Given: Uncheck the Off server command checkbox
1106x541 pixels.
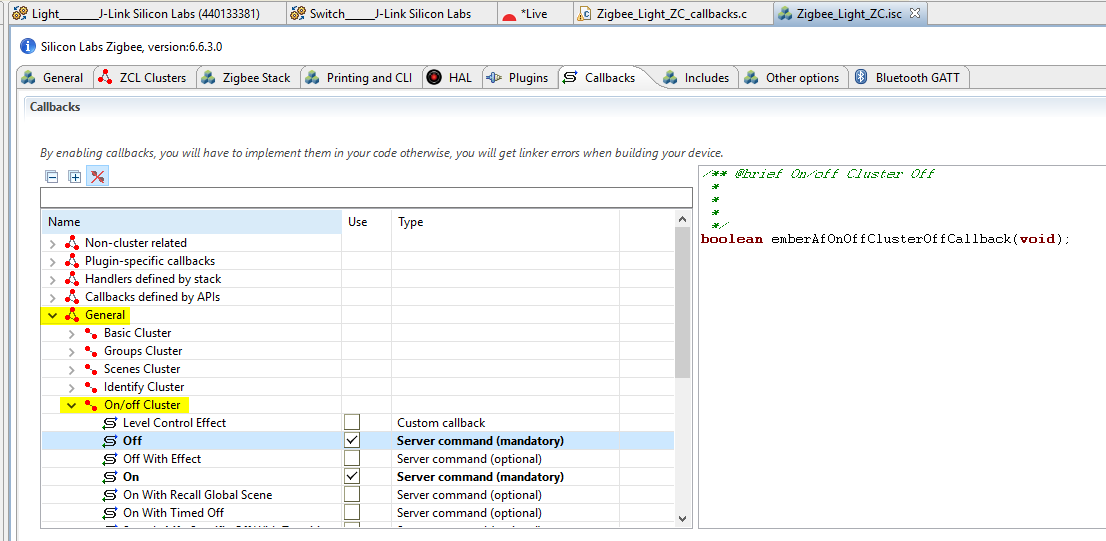Looking at the screenshot, I should pos(351,441).
